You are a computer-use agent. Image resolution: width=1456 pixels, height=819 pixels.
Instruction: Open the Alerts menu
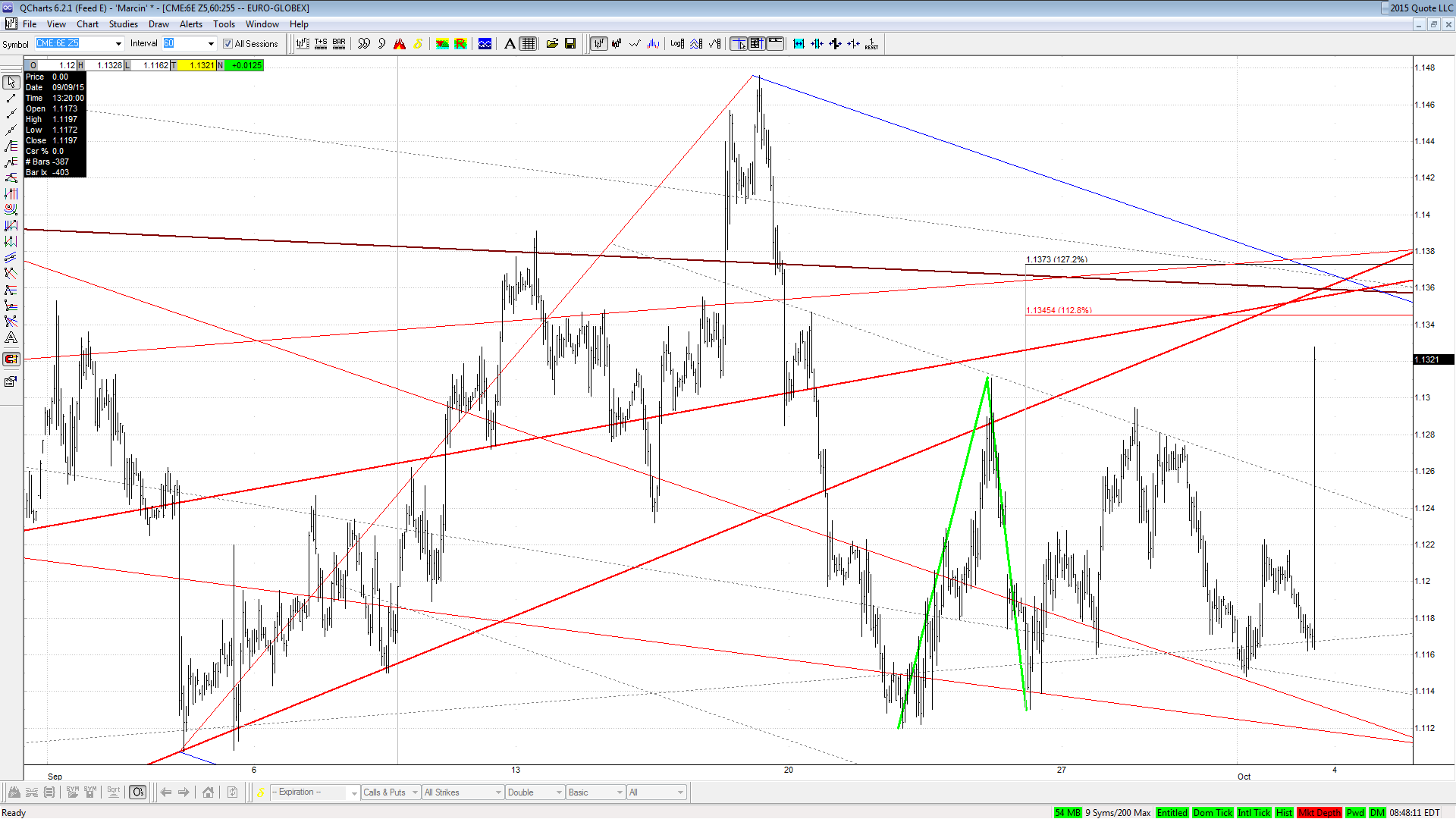191,24
